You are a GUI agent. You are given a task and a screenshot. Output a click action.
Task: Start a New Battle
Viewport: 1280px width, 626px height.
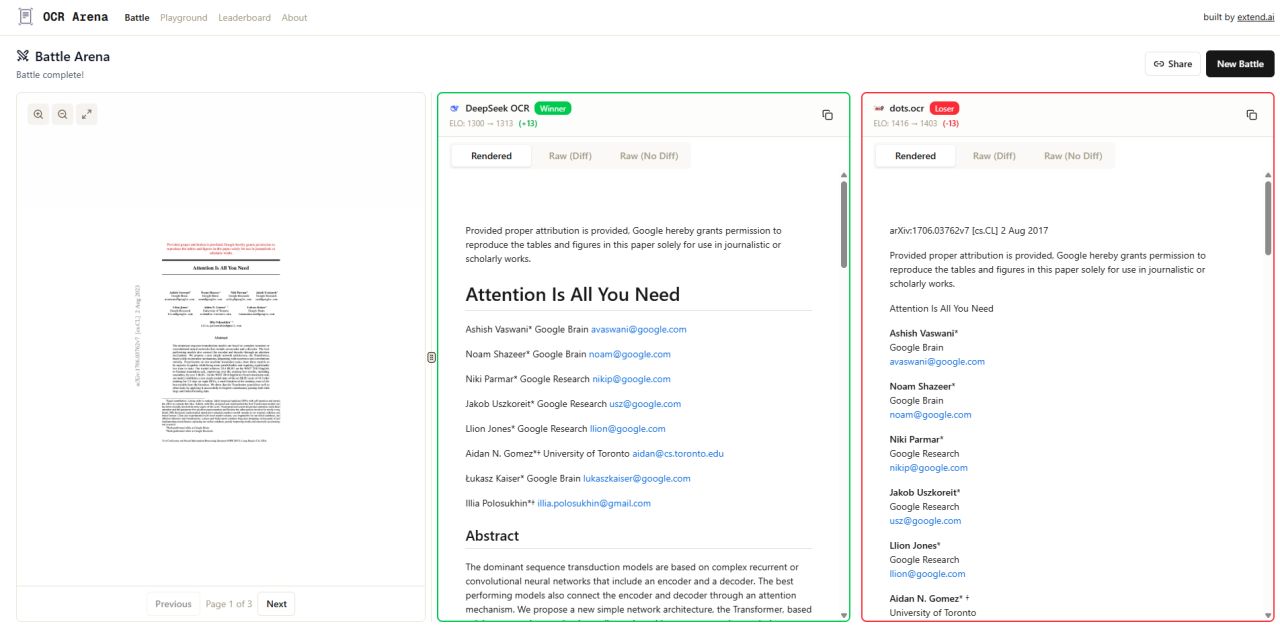(x=1240, y=64)
